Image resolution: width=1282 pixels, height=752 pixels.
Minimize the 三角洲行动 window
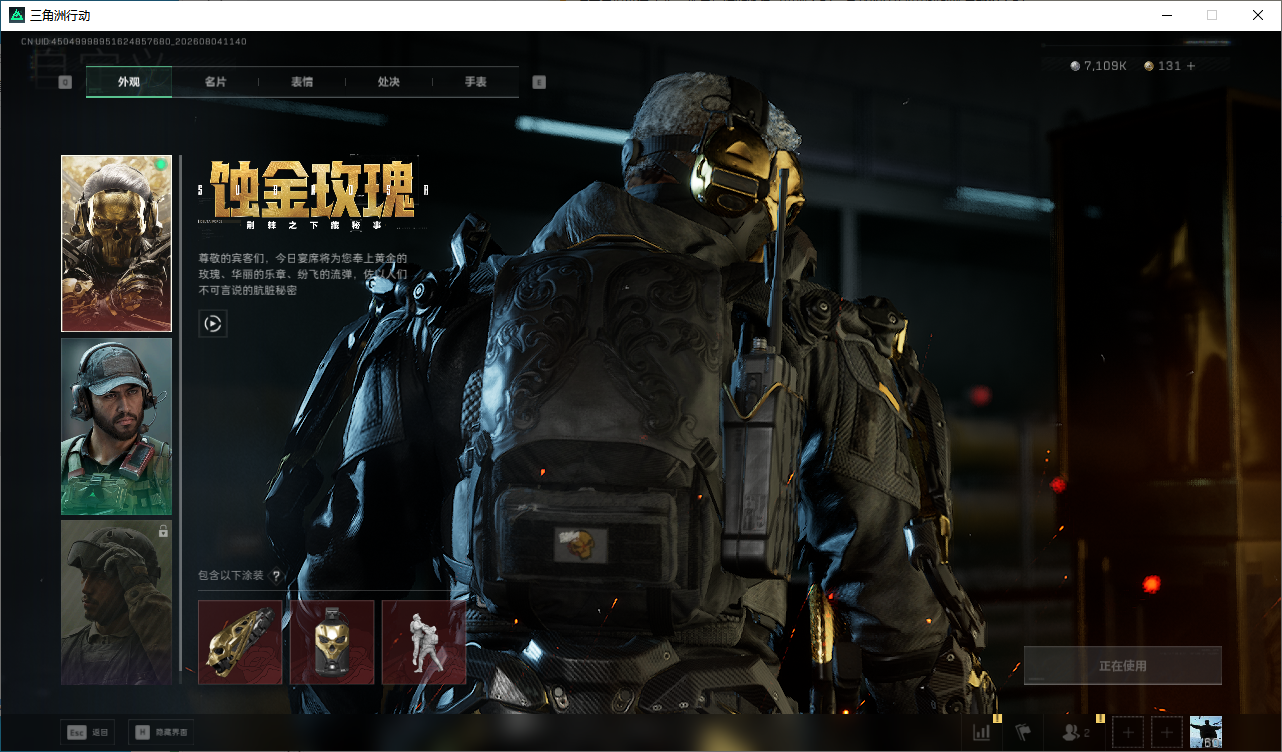1167,15
